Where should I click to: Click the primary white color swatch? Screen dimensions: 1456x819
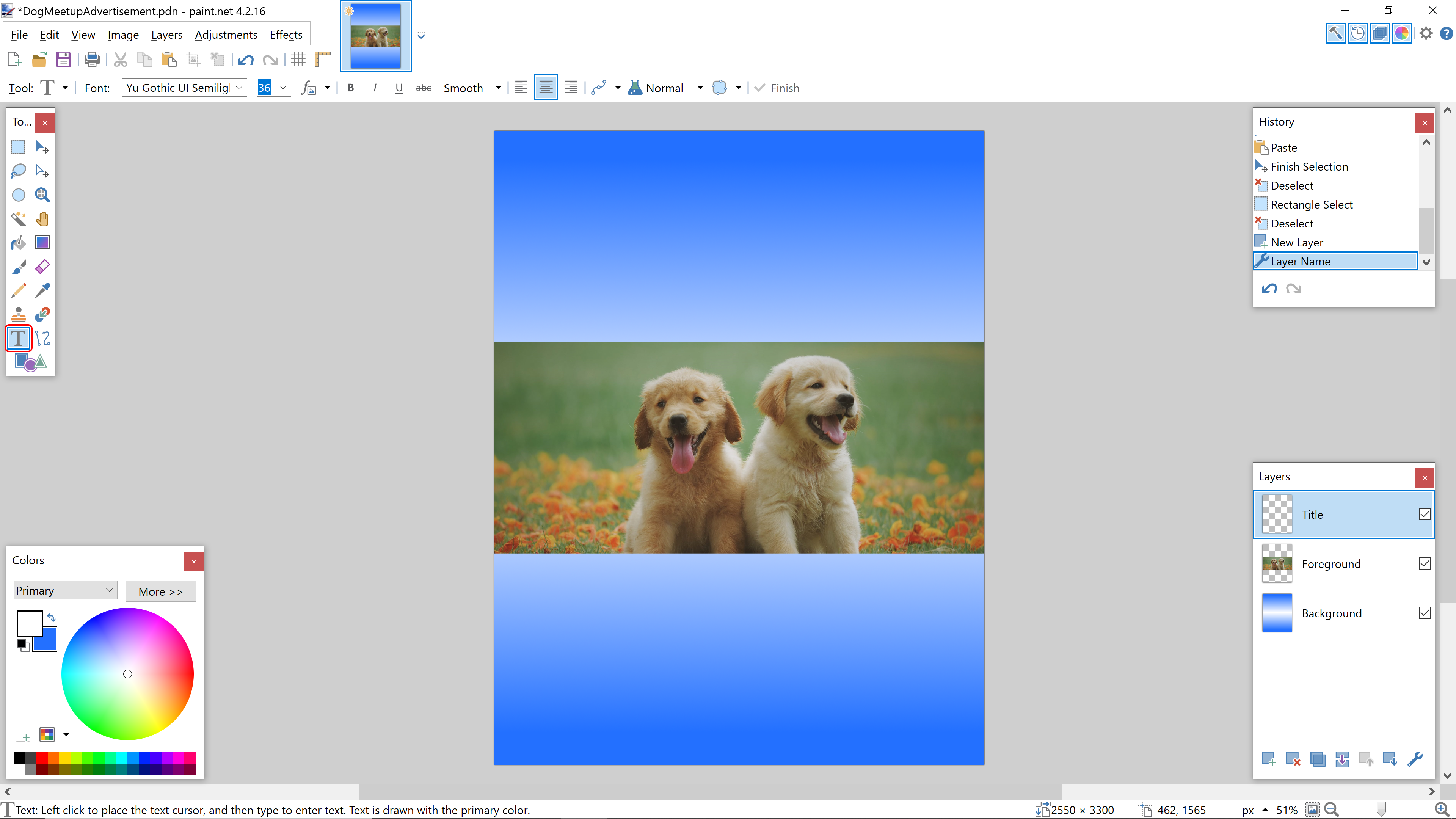pyautogui.click(x=30, y=624)
